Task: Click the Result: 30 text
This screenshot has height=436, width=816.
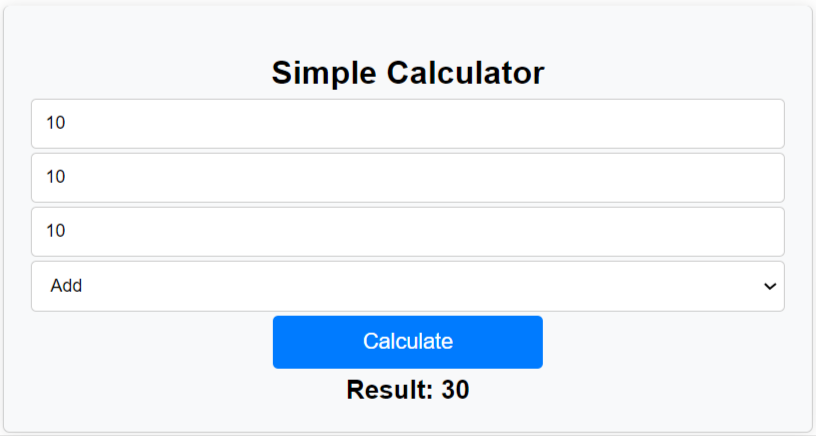Action: (x=408, y=390)
